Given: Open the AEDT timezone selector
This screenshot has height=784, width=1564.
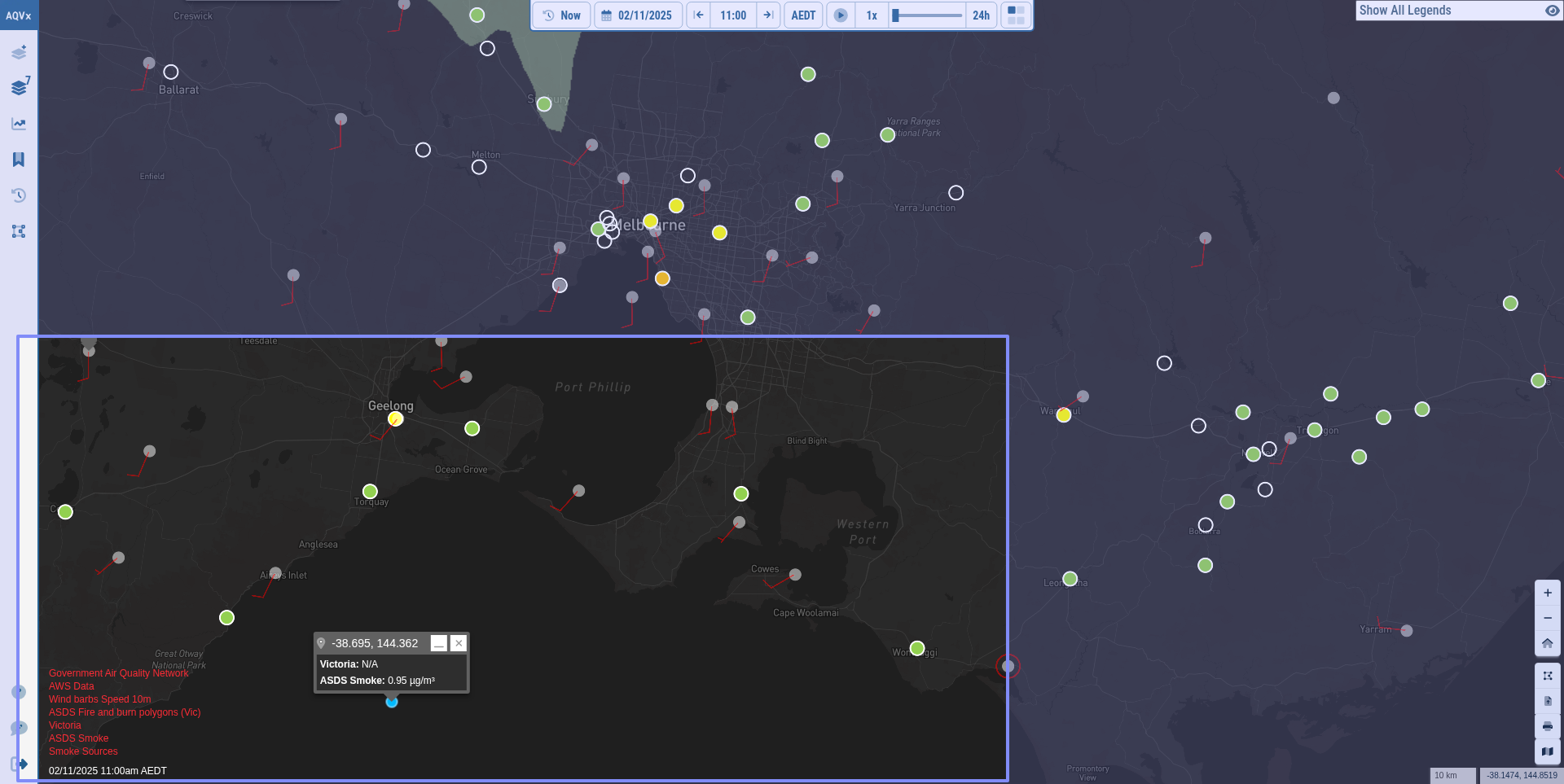Looking at the screenshot, I should (803, 15).
